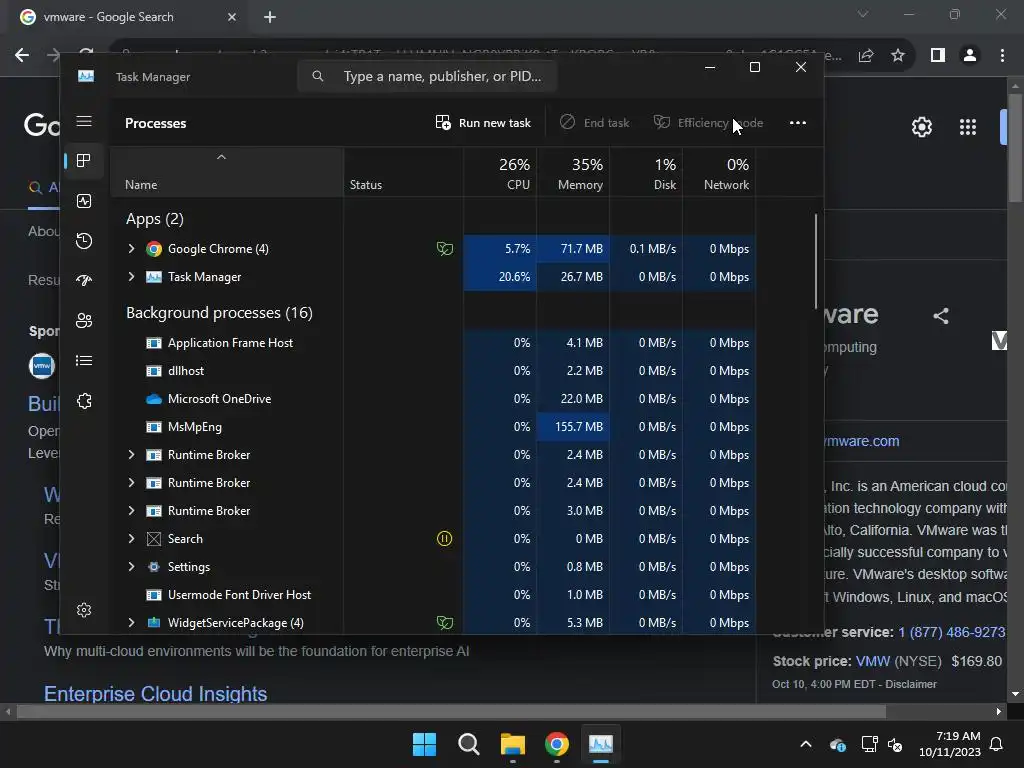The width and height of the screenshot is (1024, 768).
Task: Select the Processes page icon in sidebar
Action: click(x=84, y=161)
